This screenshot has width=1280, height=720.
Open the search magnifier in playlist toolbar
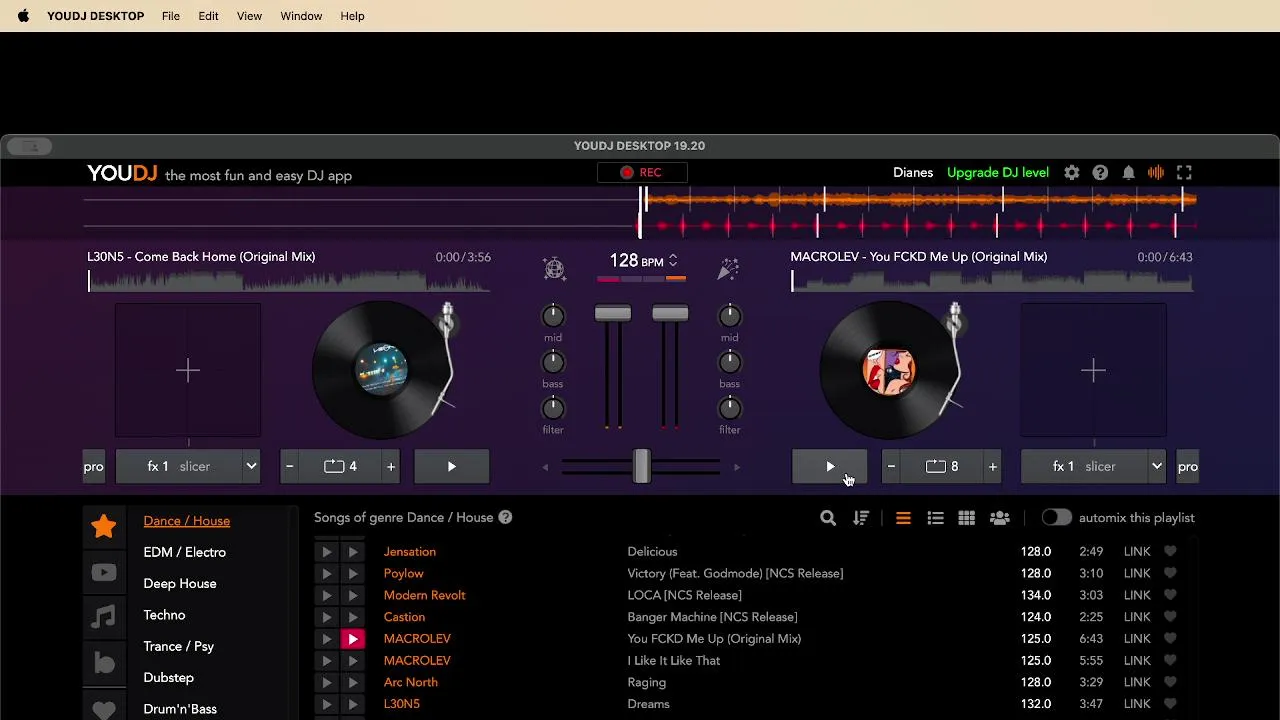pyautogui.click(x=828, y=518)
